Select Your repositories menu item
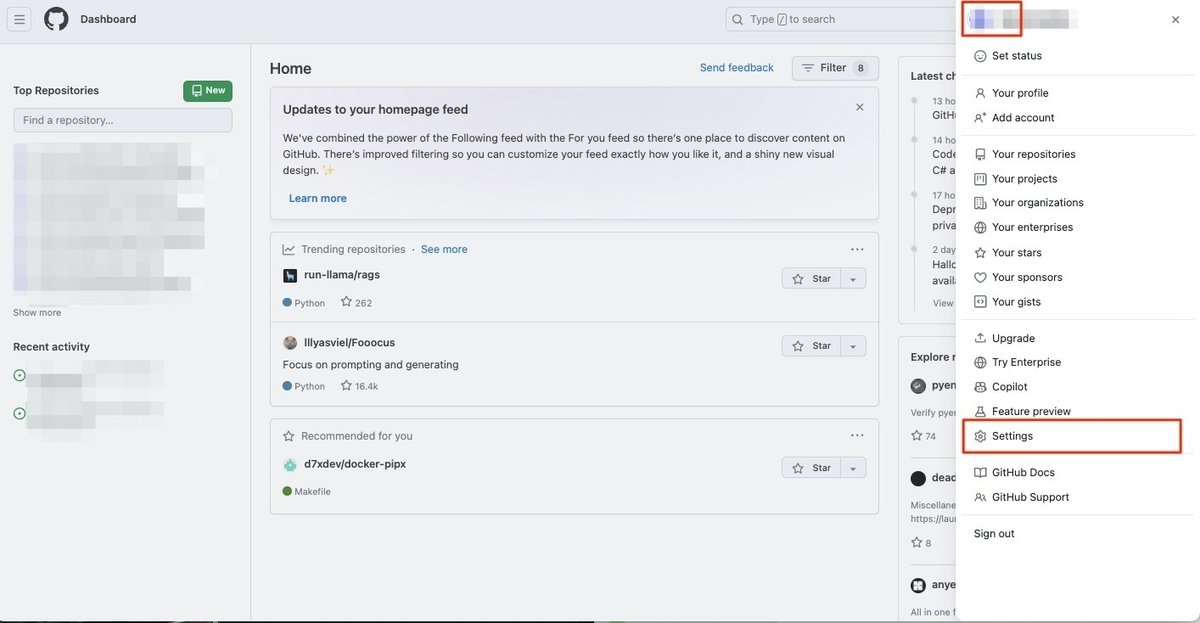Screen dimensions: 1200x623 (x=1033, y=154)
